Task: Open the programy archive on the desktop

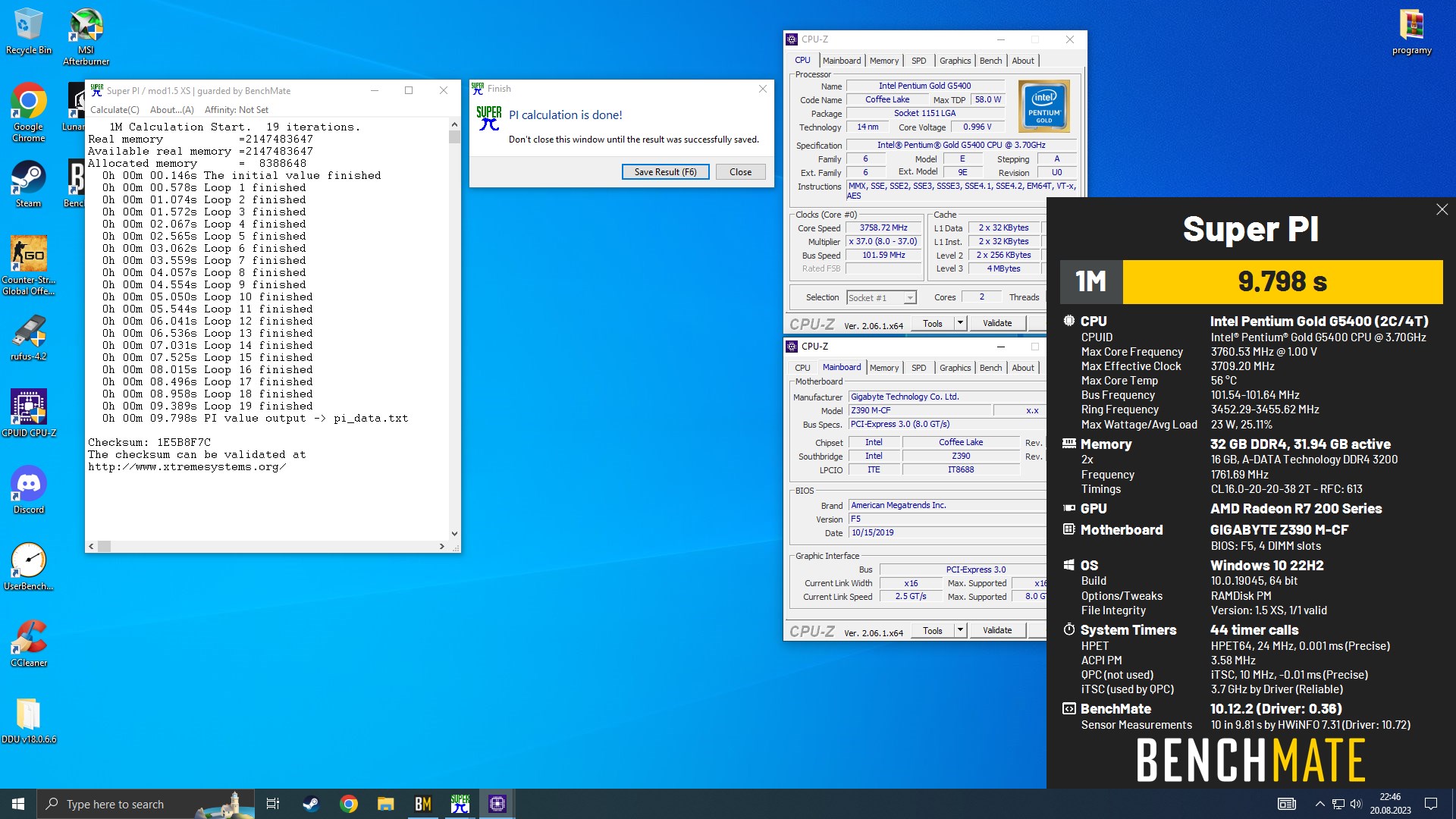Action: (1411, 32)
